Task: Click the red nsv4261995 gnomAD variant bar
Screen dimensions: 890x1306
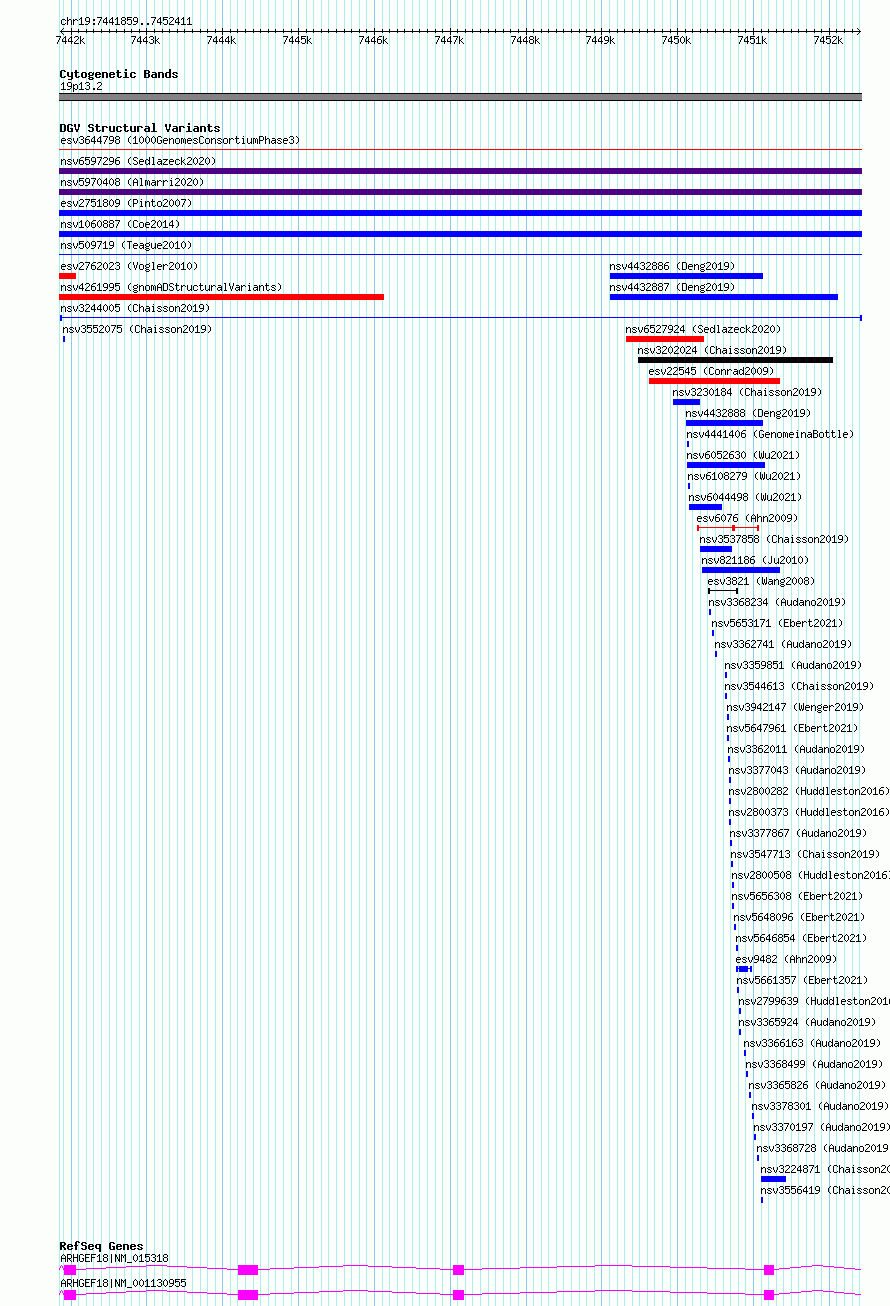Action: coord(222,297)
